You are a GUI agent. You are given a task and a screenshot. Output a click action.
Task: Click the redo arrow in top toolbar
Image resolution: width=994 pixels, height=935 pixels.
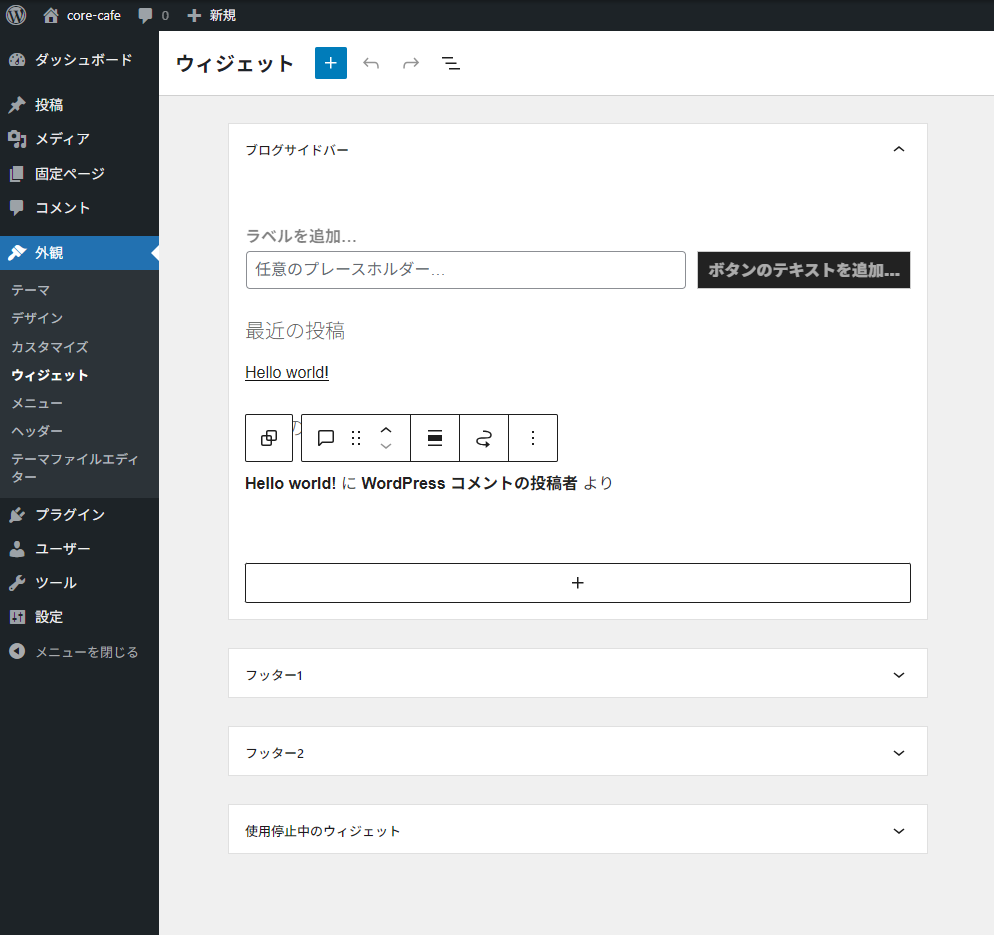coord(411,63)
